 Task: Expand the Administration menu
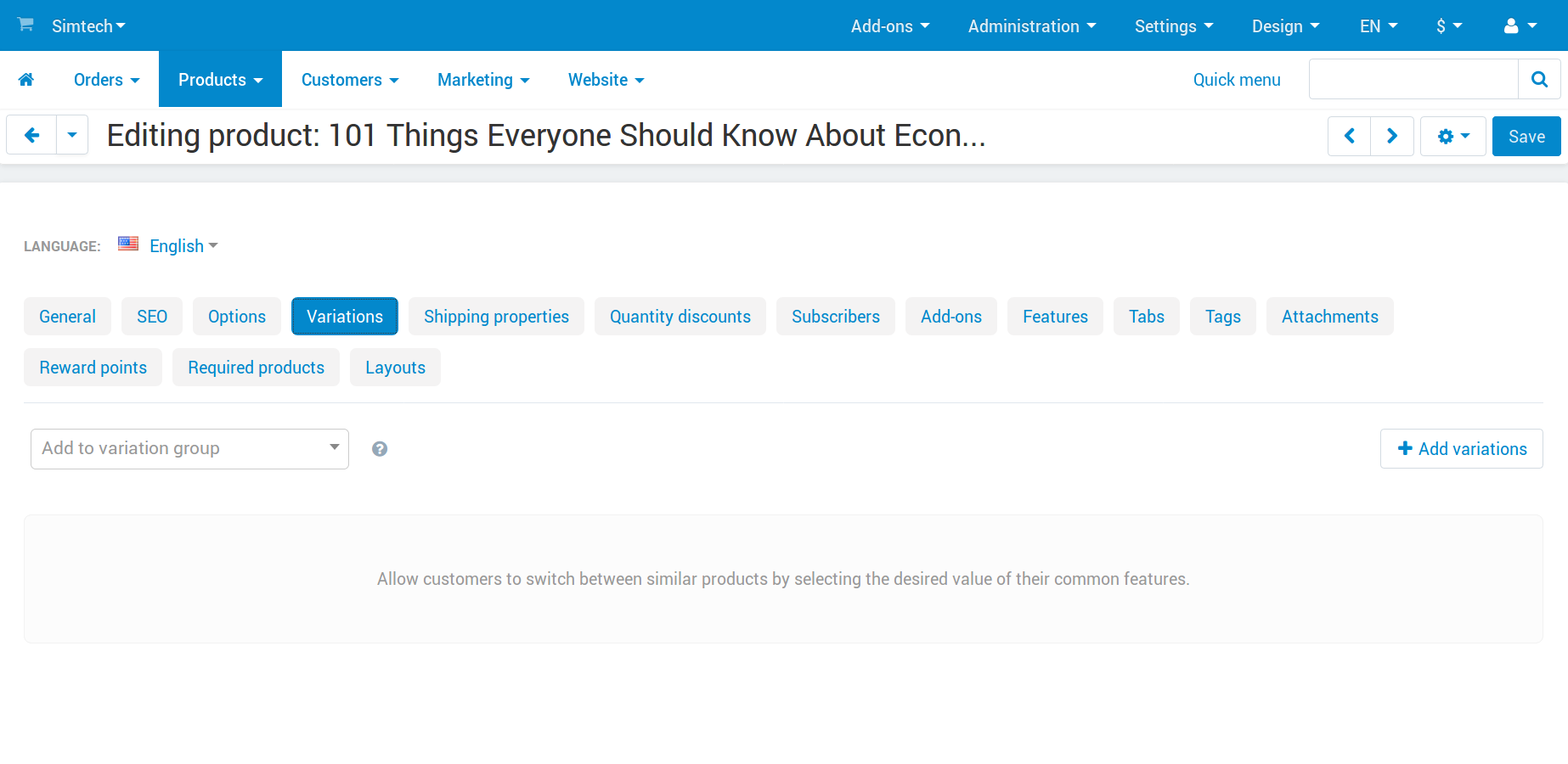1032,26
